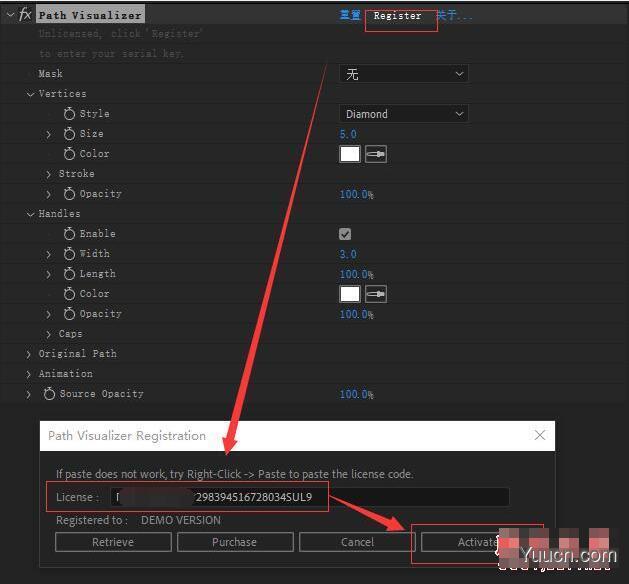The width and height of the screenshot is (629, 584).
Task: Click the Handles Width stopwatch icon
Action: 69,253
